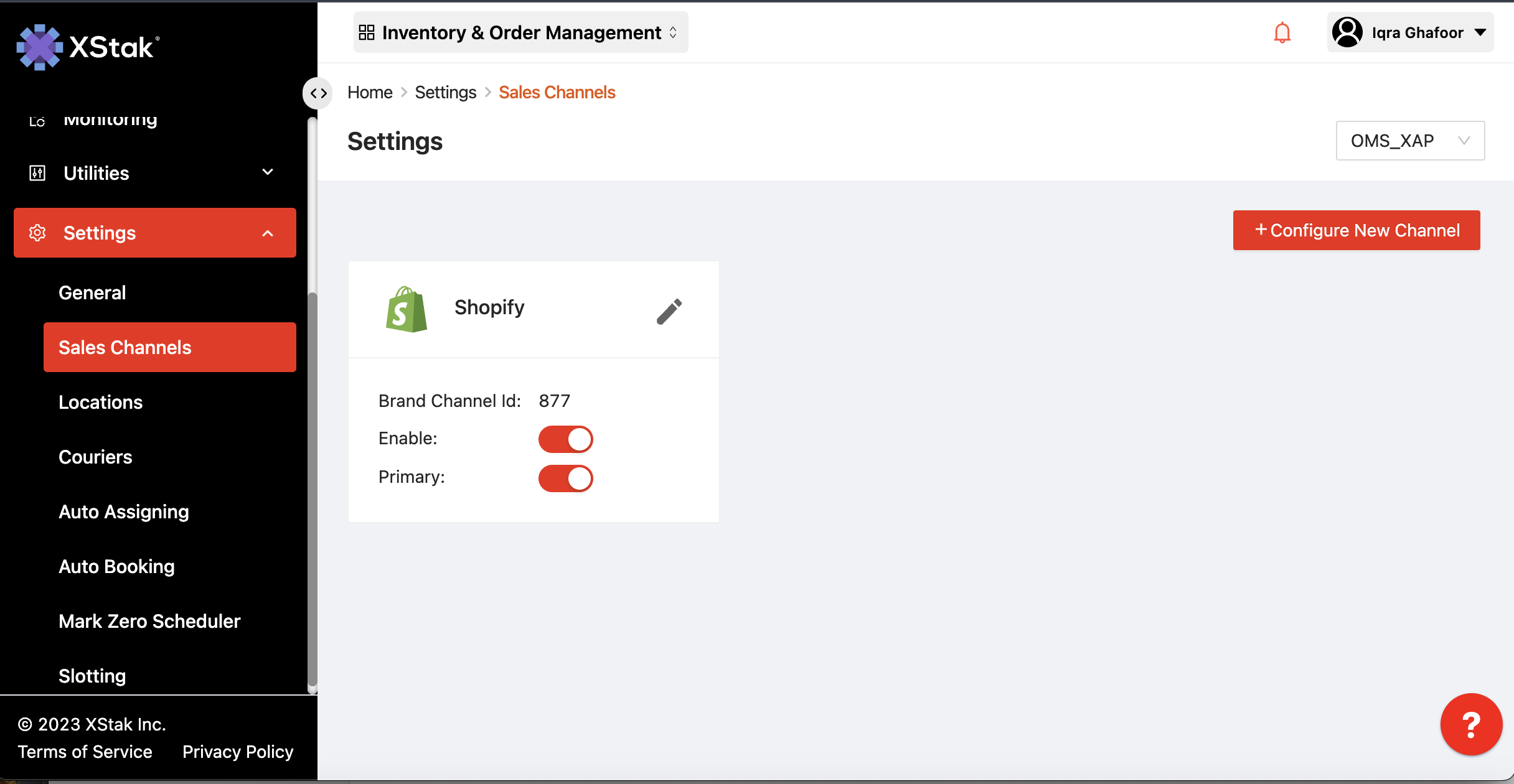Click the notification bell icon
This screenshot has height=784, width=1514.
pyautogui.click(x=1282, y=32)
